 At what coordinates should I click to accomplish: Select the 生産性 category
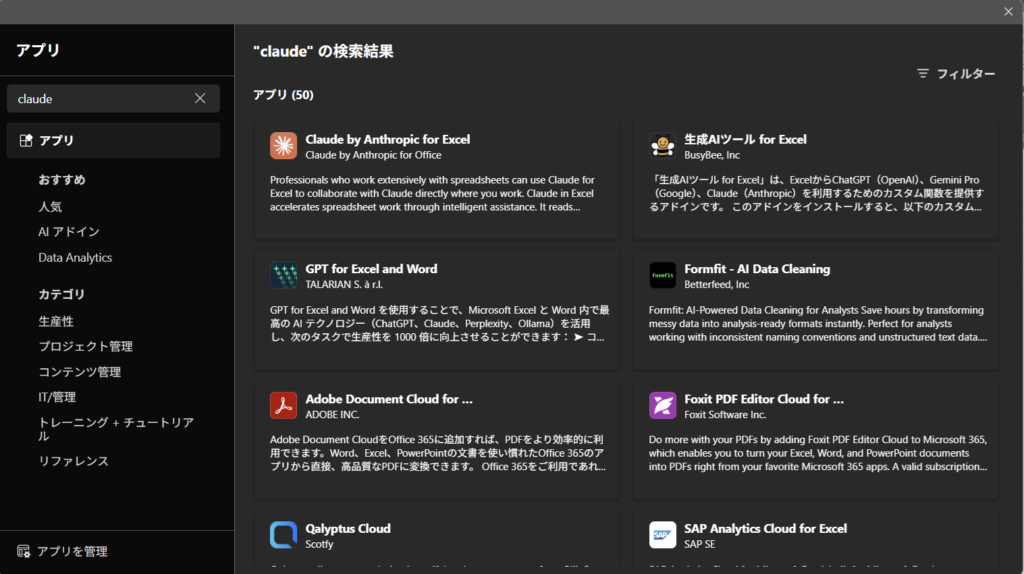tap(56, 321)
